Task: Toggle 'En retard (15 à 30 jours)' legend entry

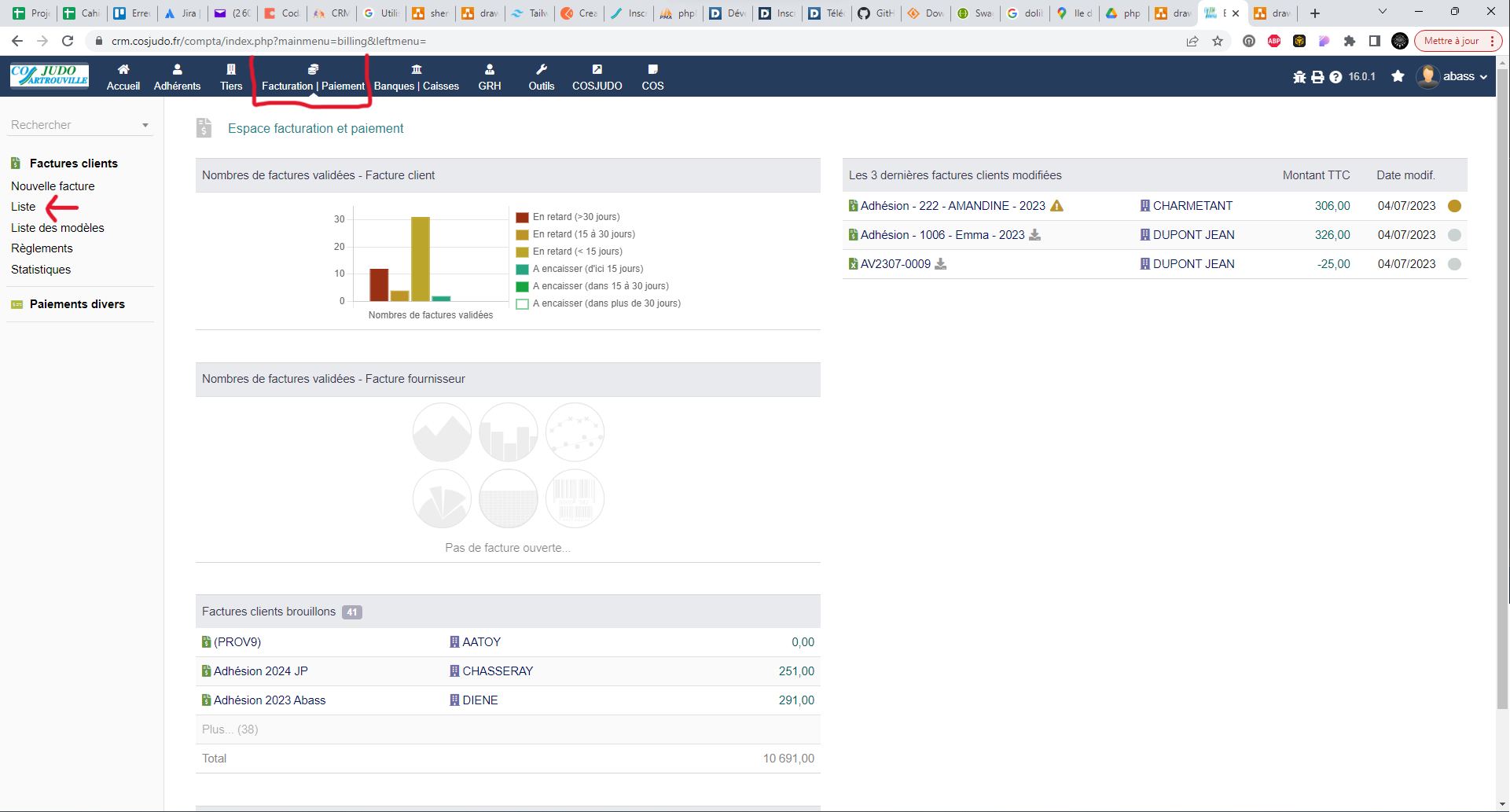Action: [583, 234]
